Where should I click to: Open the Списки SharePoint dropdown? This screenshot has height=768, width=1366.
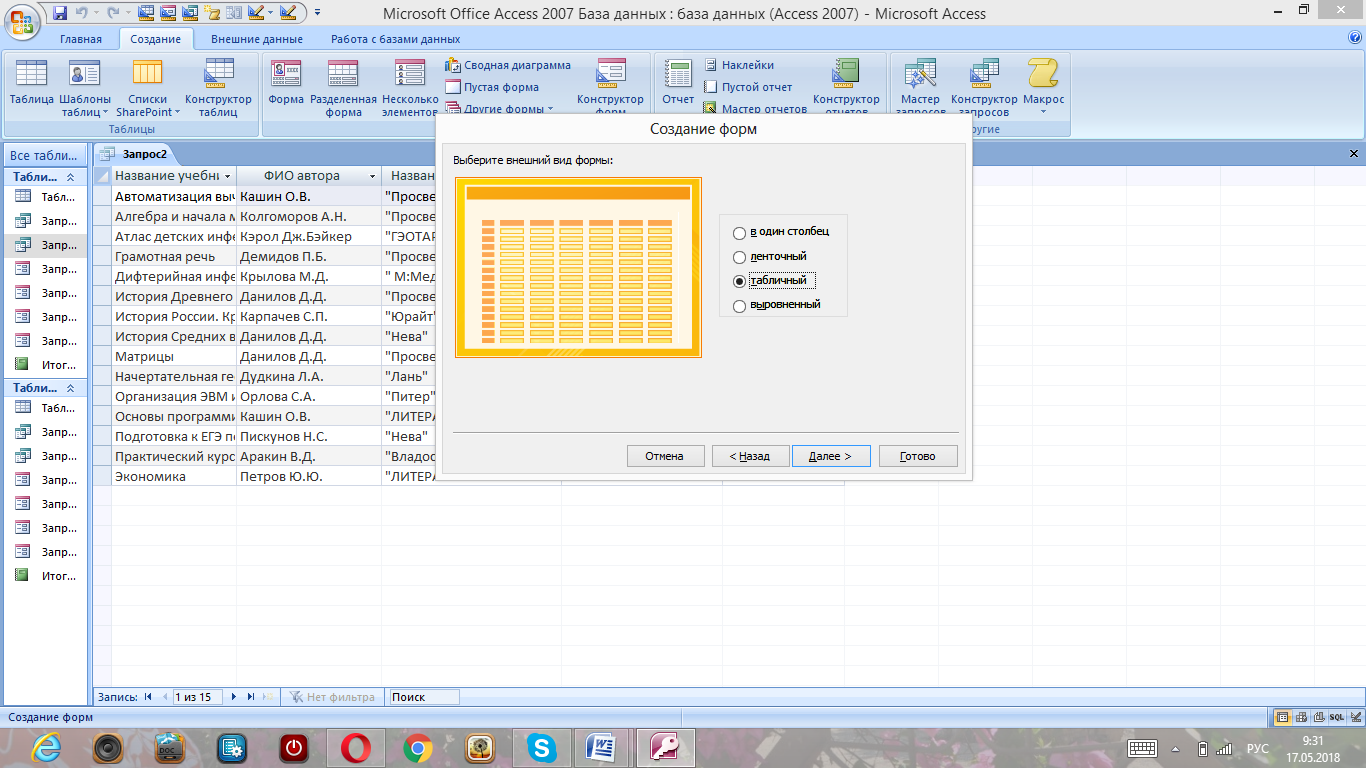[x=148, y=88]
